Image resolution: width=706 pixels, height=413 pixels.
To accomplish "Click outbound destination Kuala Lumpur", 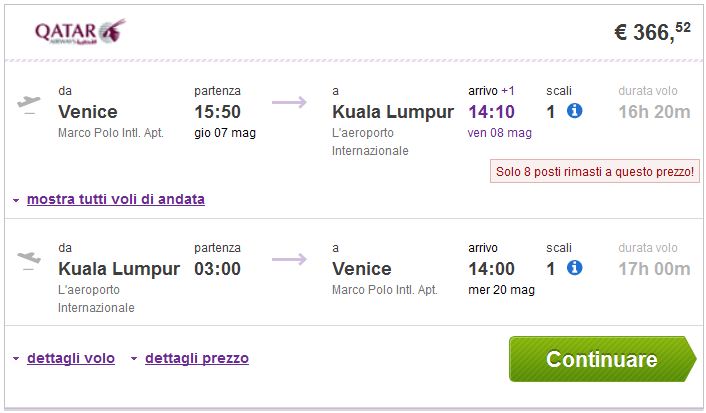I will pyautogui.click(x=393, y=112).
